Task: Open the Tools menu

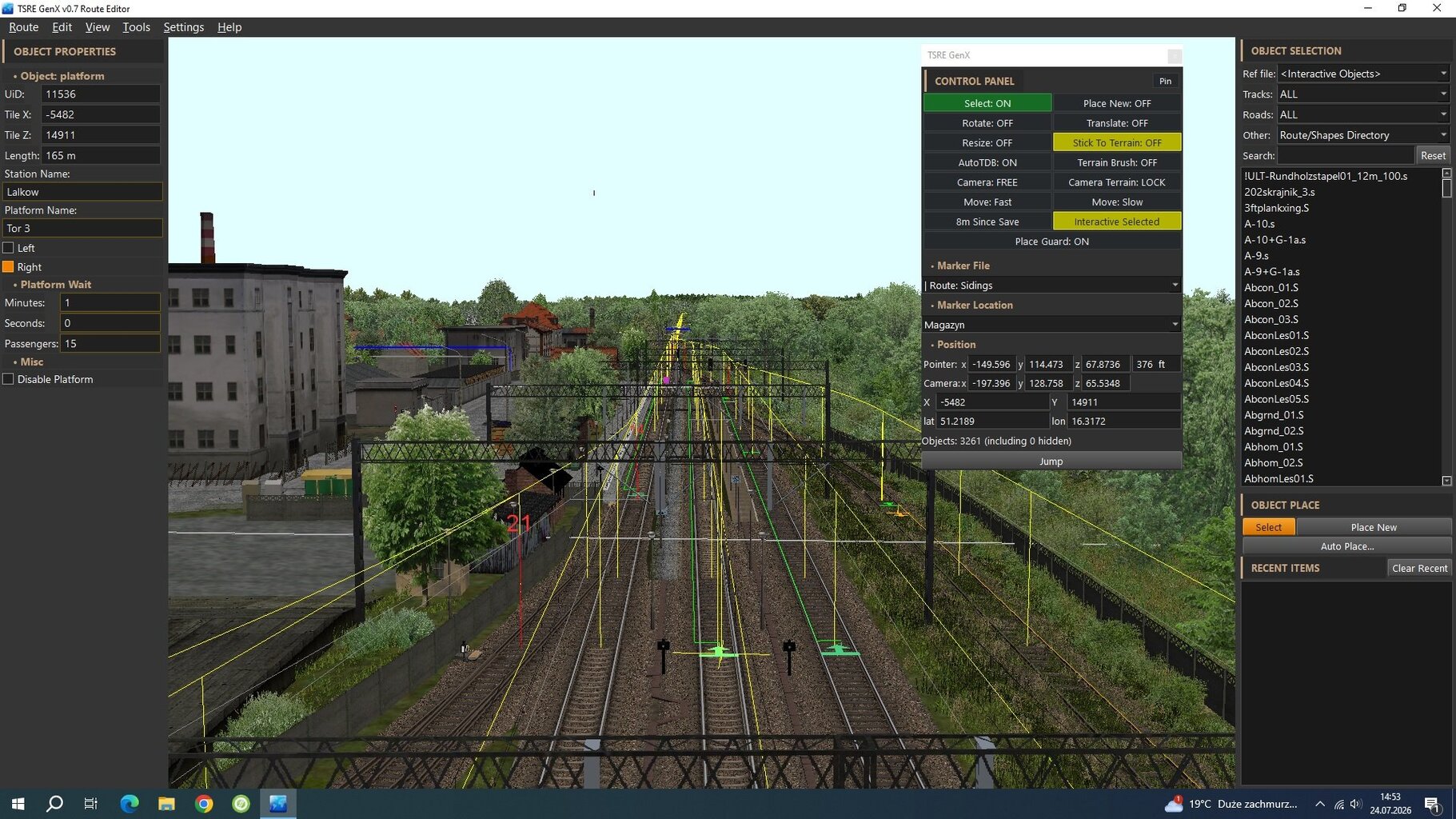Action: [136, 27]
